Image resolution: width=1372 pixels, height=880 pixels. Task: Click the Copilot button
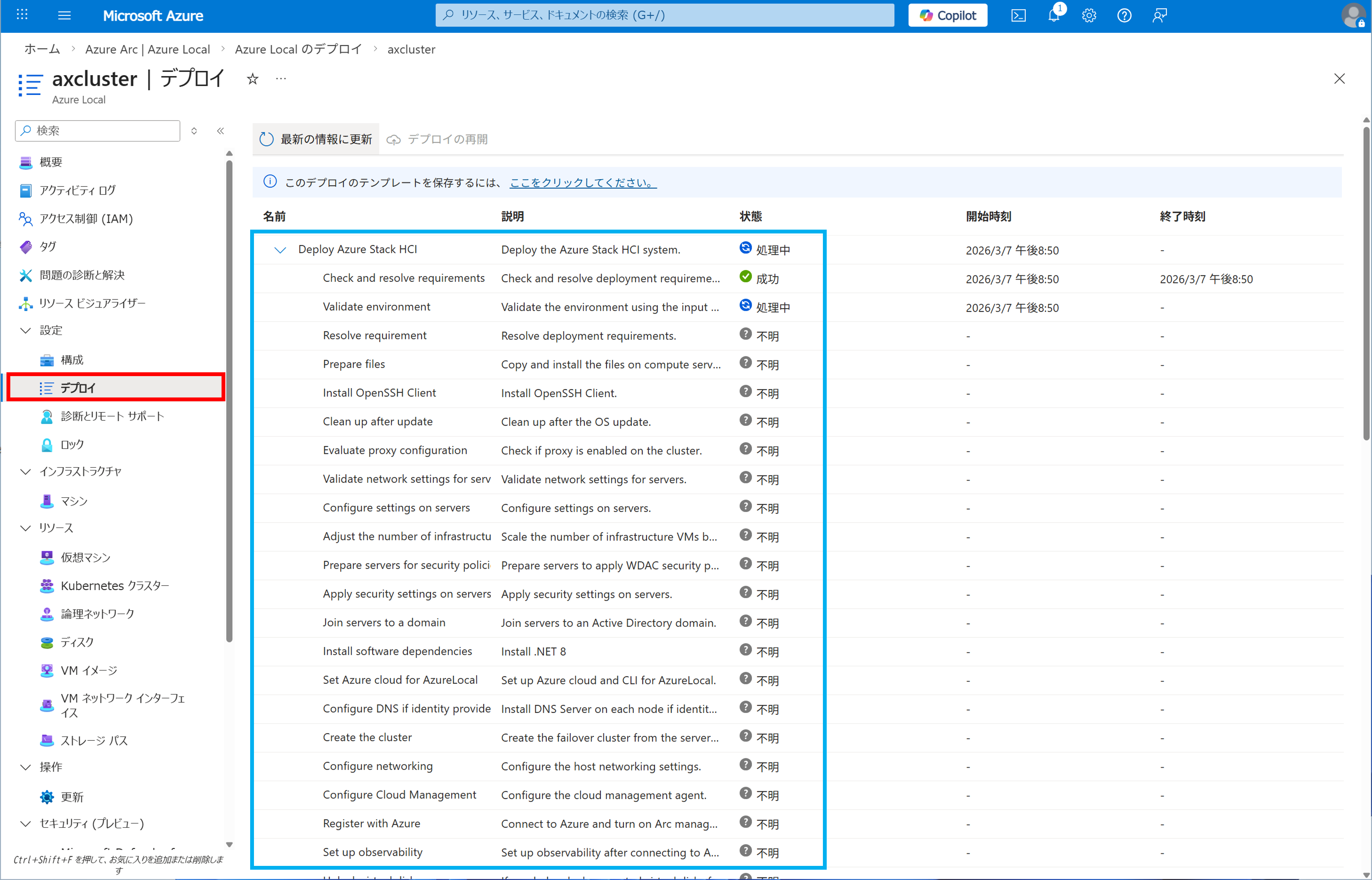(948, 15)
